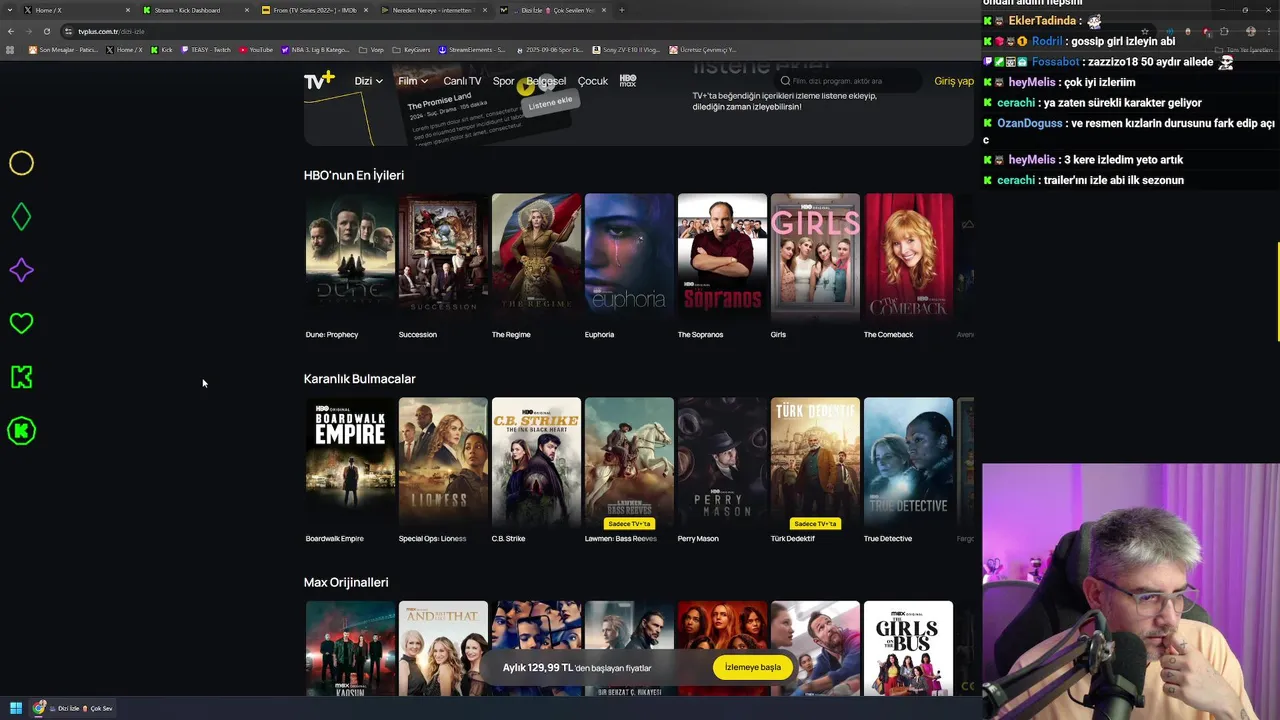
Task: Open the Lawmen: Bass Reeves poster
Action: (629, 462)
